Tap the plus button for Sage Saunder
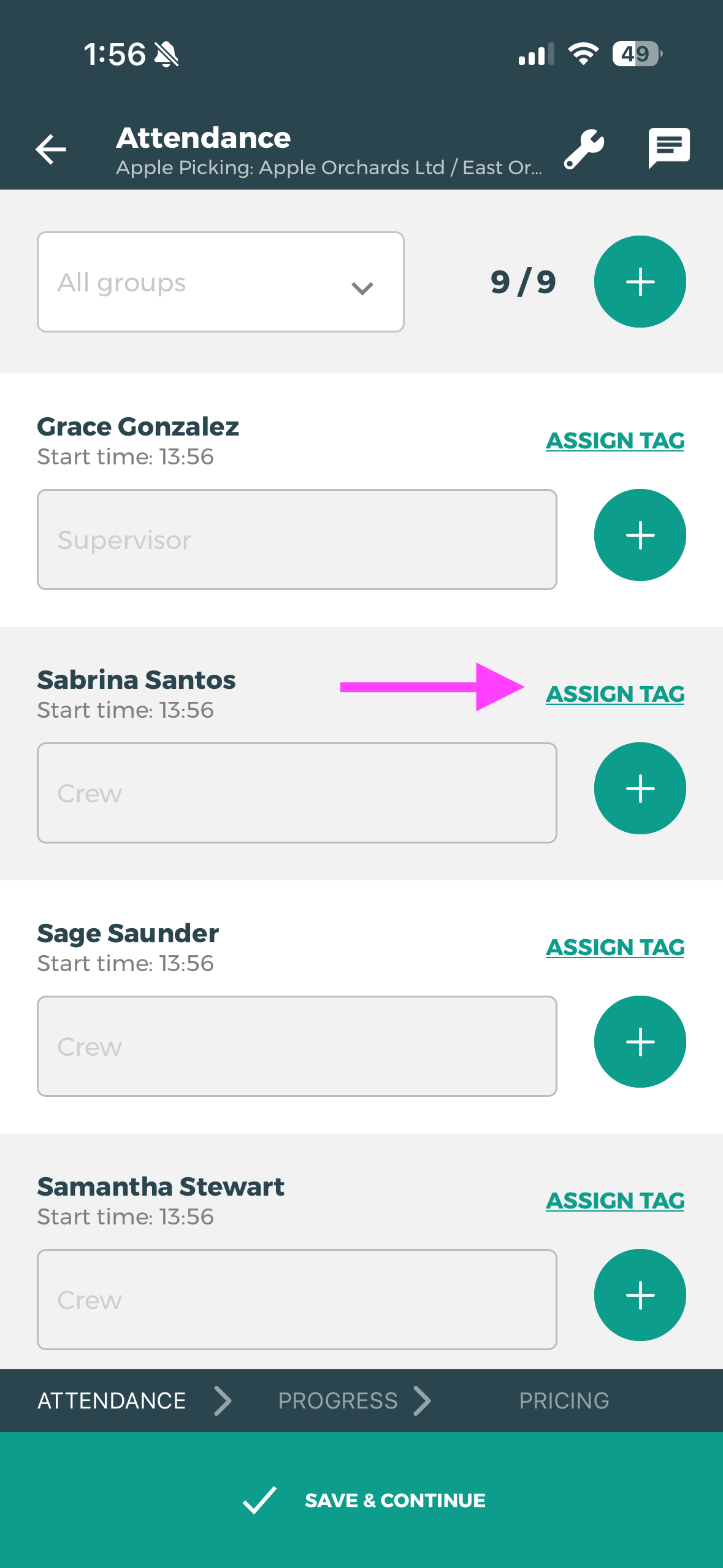 [640, 1042]
